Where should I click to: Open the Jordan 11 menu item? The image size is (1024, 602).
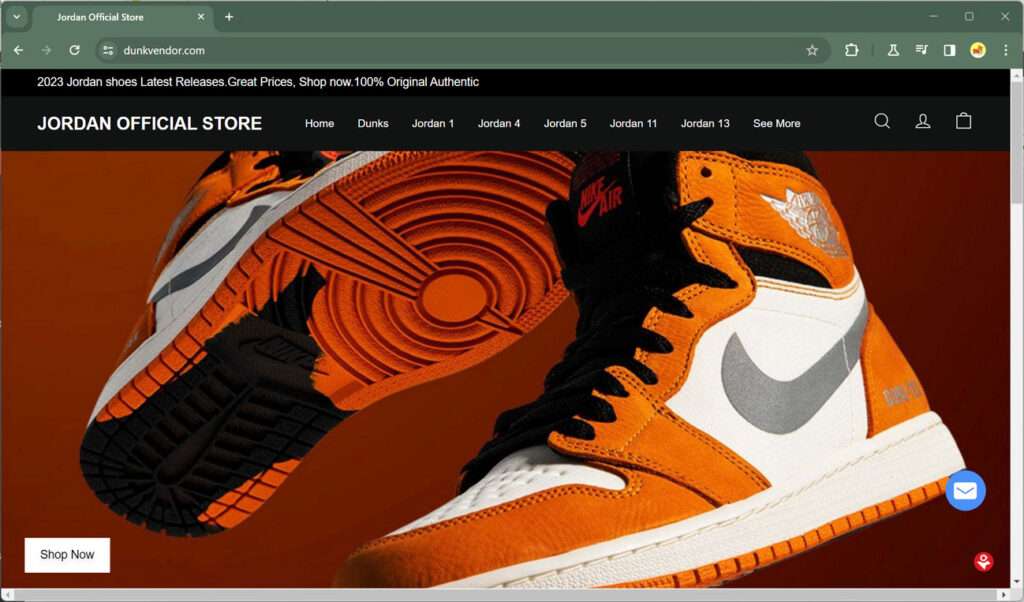[x=633, y=123]
